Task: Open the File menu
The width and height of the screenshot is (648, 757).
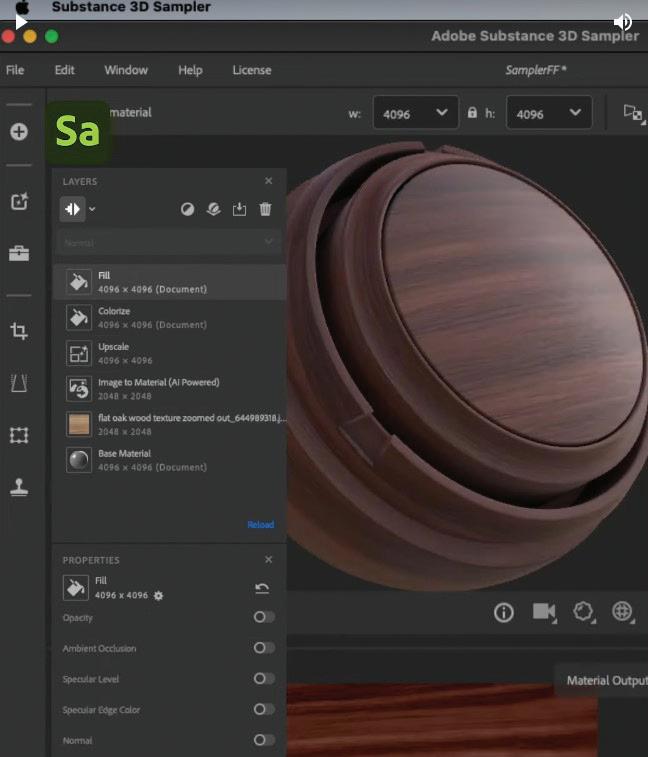Action: point(15,70)
